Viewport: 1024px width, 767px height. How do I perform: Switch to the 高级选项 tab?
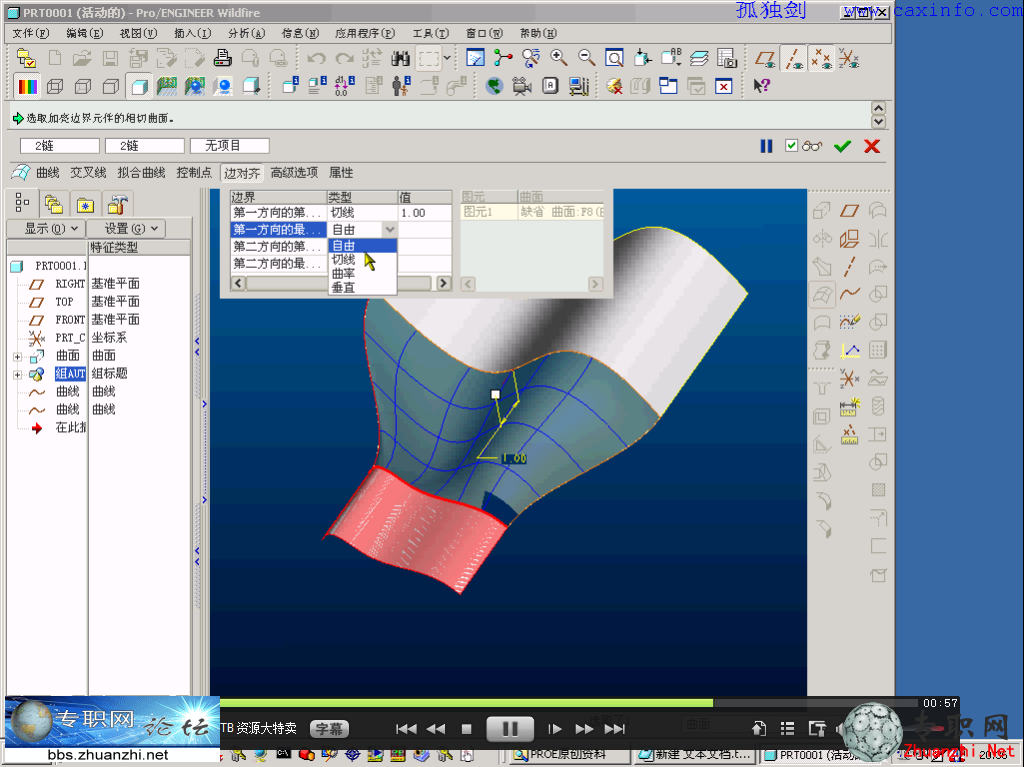click(x=294, y=172)
